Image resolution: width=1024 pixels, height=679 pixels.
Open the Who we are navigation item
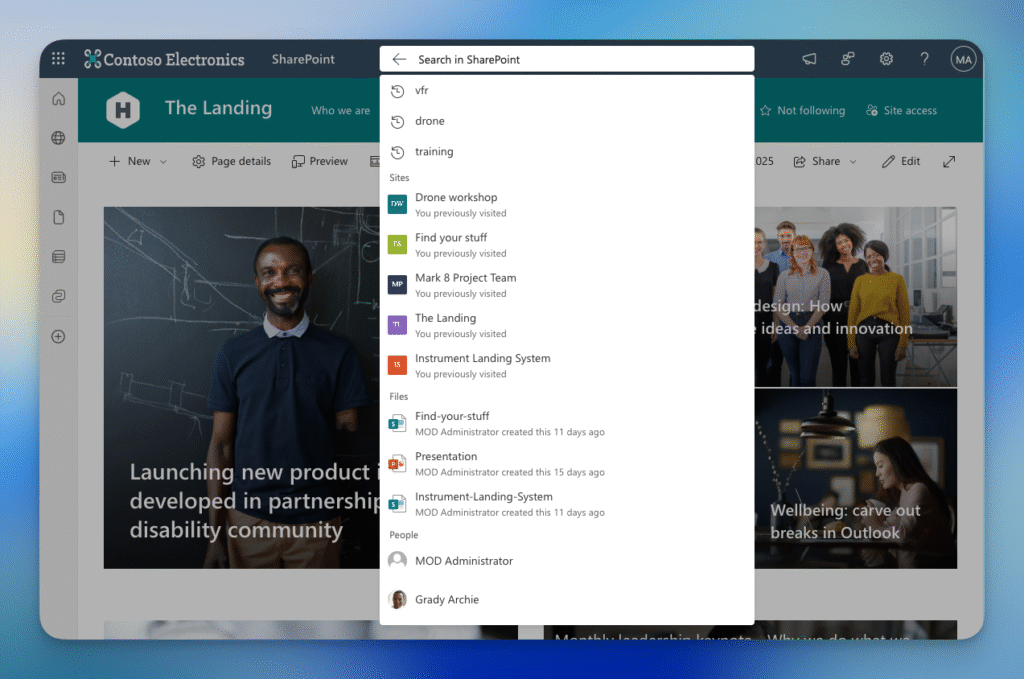(340, 110)
